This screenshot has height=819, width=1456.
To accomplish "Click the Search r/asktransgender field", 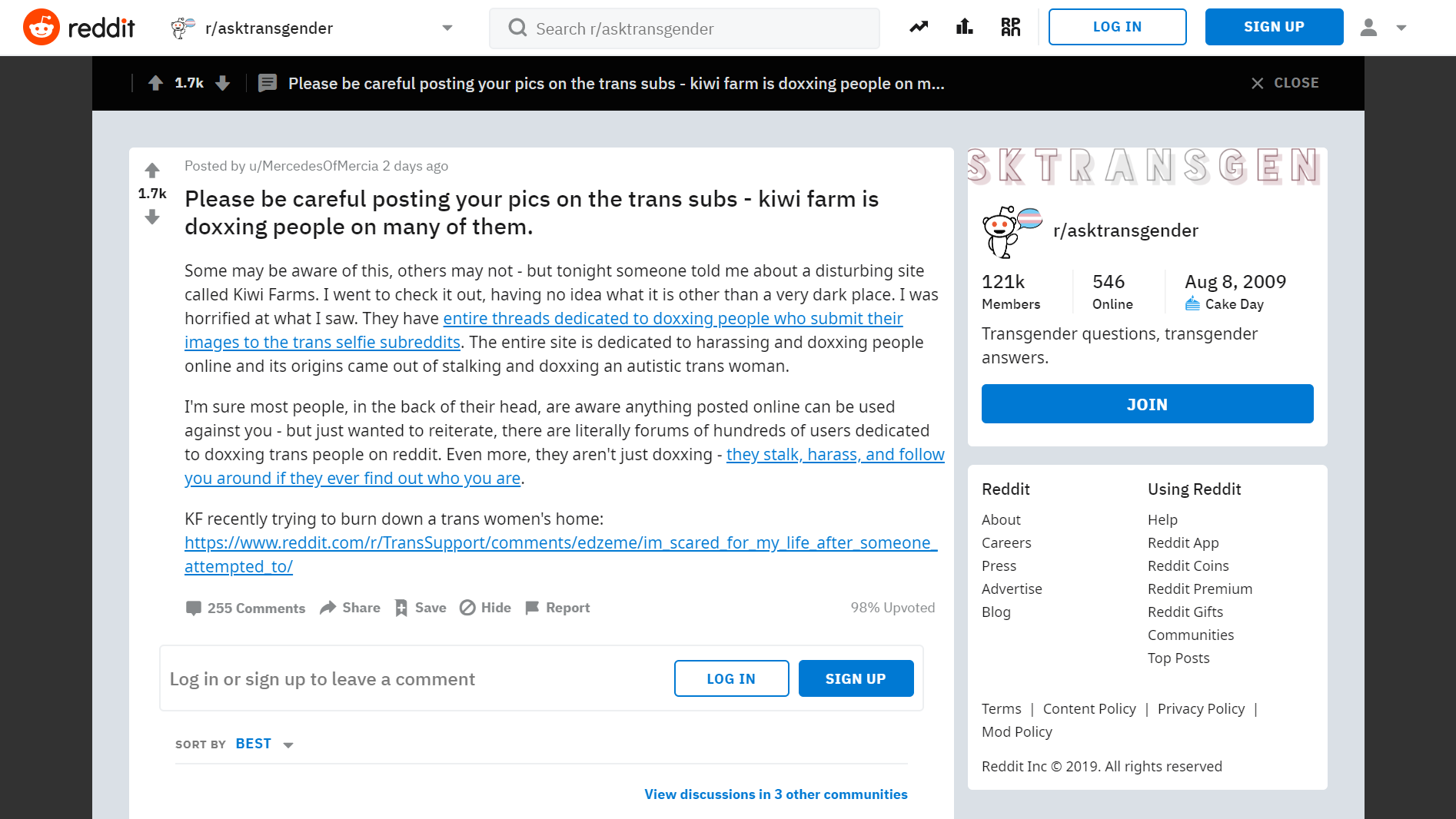I will click(x=684, y=28).
